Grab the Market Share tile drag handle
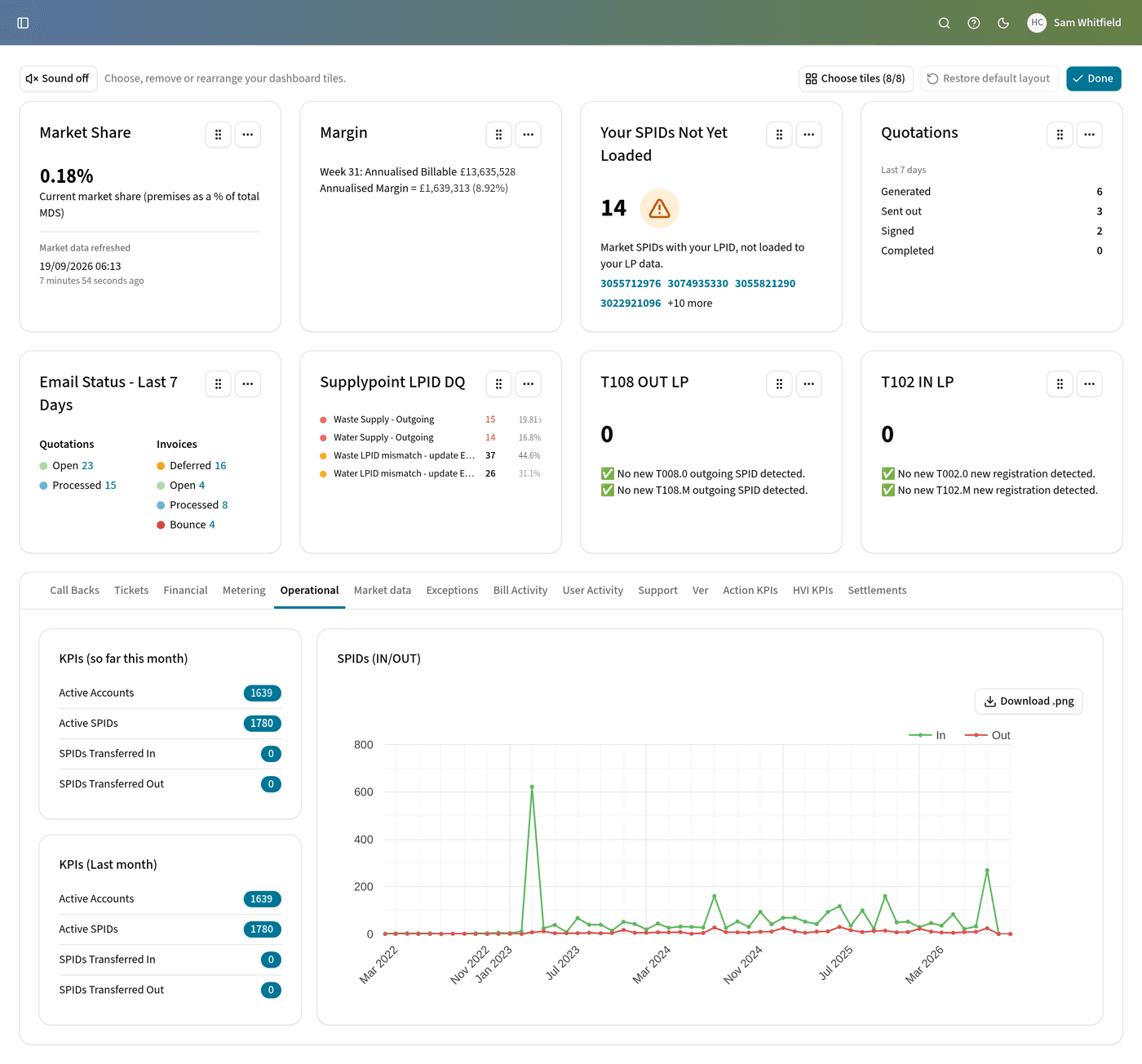Image resolution: width=1142 pixels, height=1064 pixels. click(x=218, y=135)
